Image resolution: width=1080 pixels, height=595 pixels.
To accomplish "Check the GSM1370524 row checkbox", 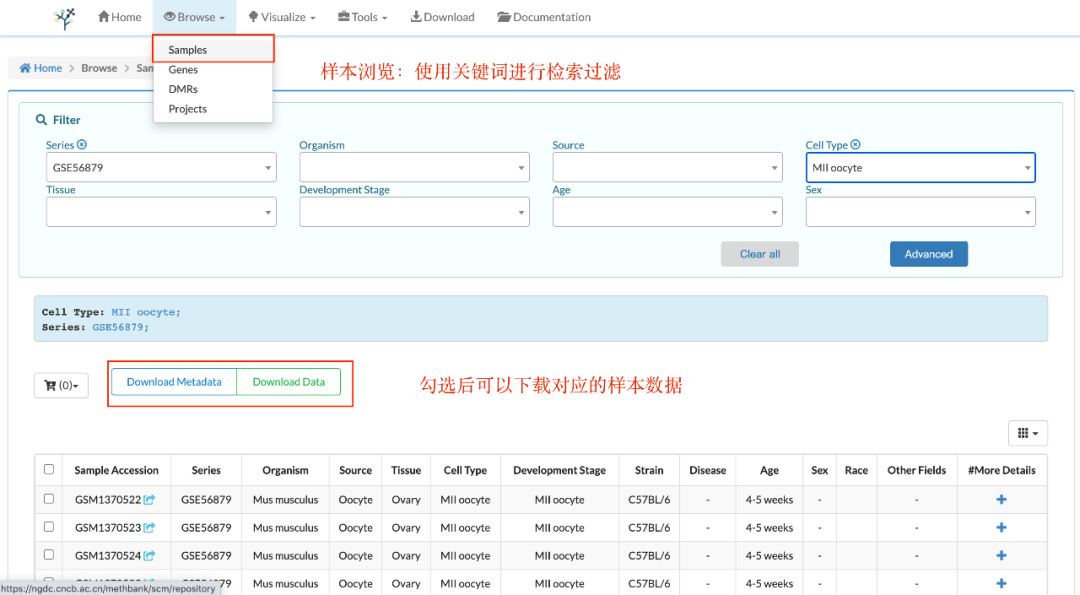I will click(49, 554).
